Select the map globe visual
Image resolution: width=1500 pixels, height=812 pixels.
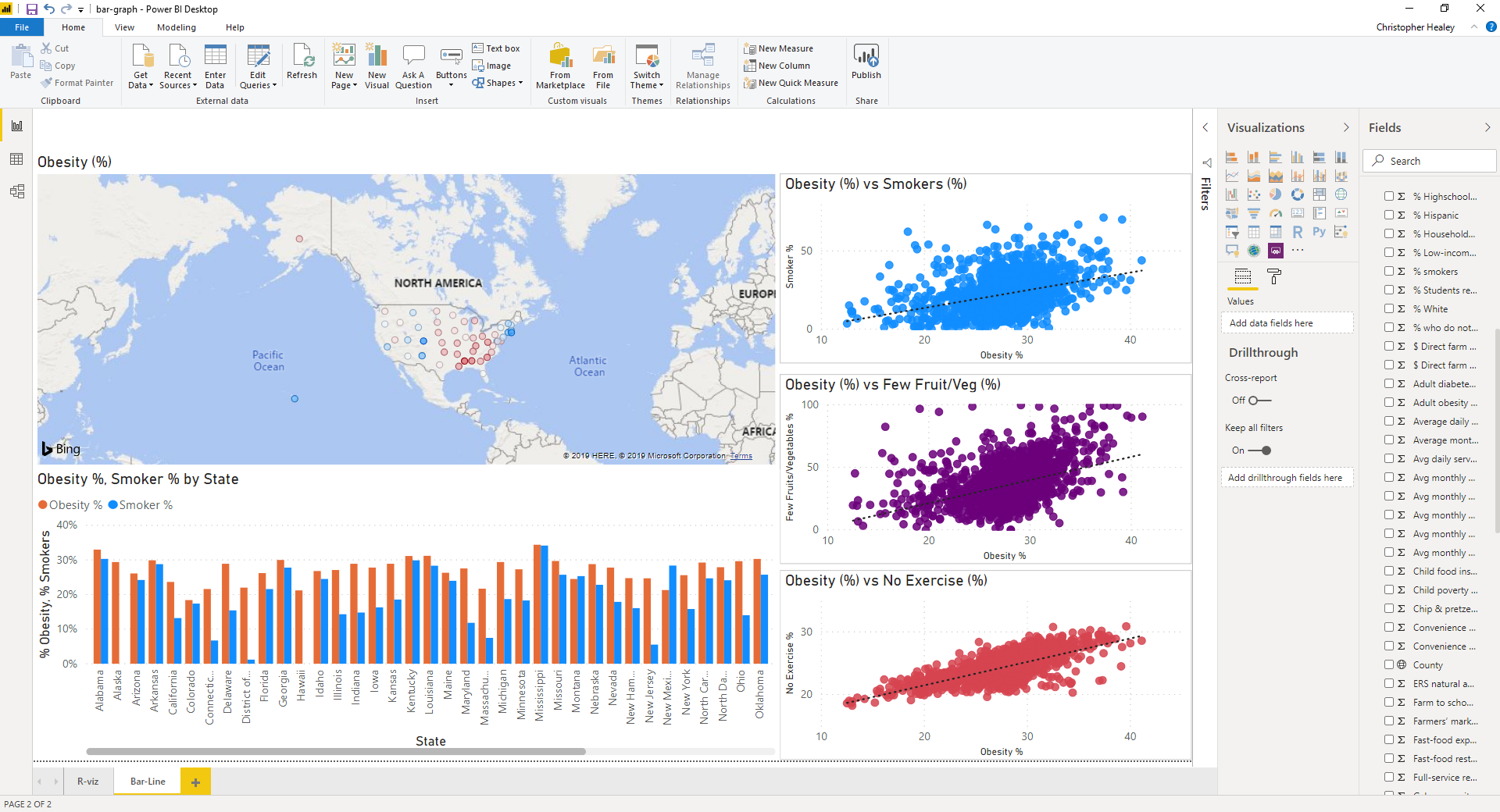[x=1341, y=194]
